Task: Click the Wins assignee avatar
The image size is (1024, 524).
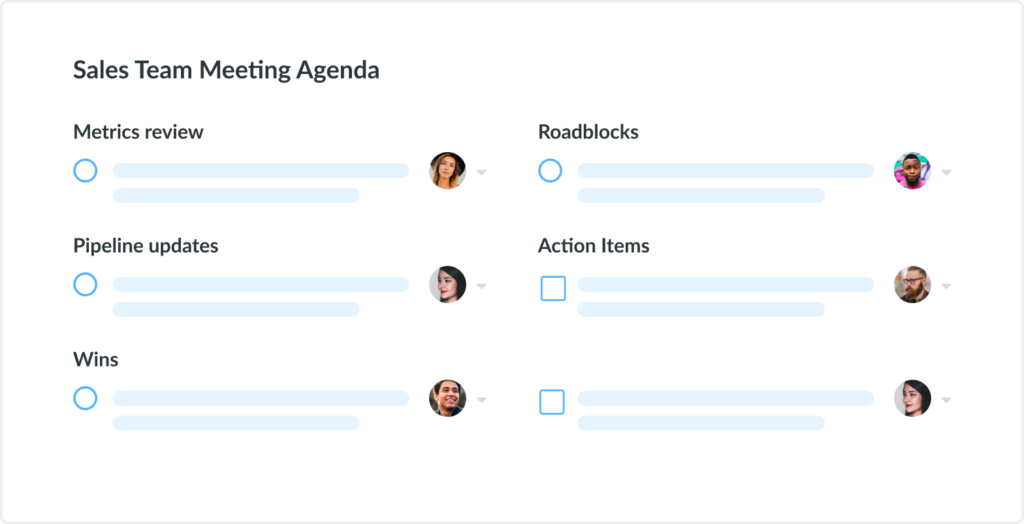Action: pyautogui.click(x=447, y=399)
